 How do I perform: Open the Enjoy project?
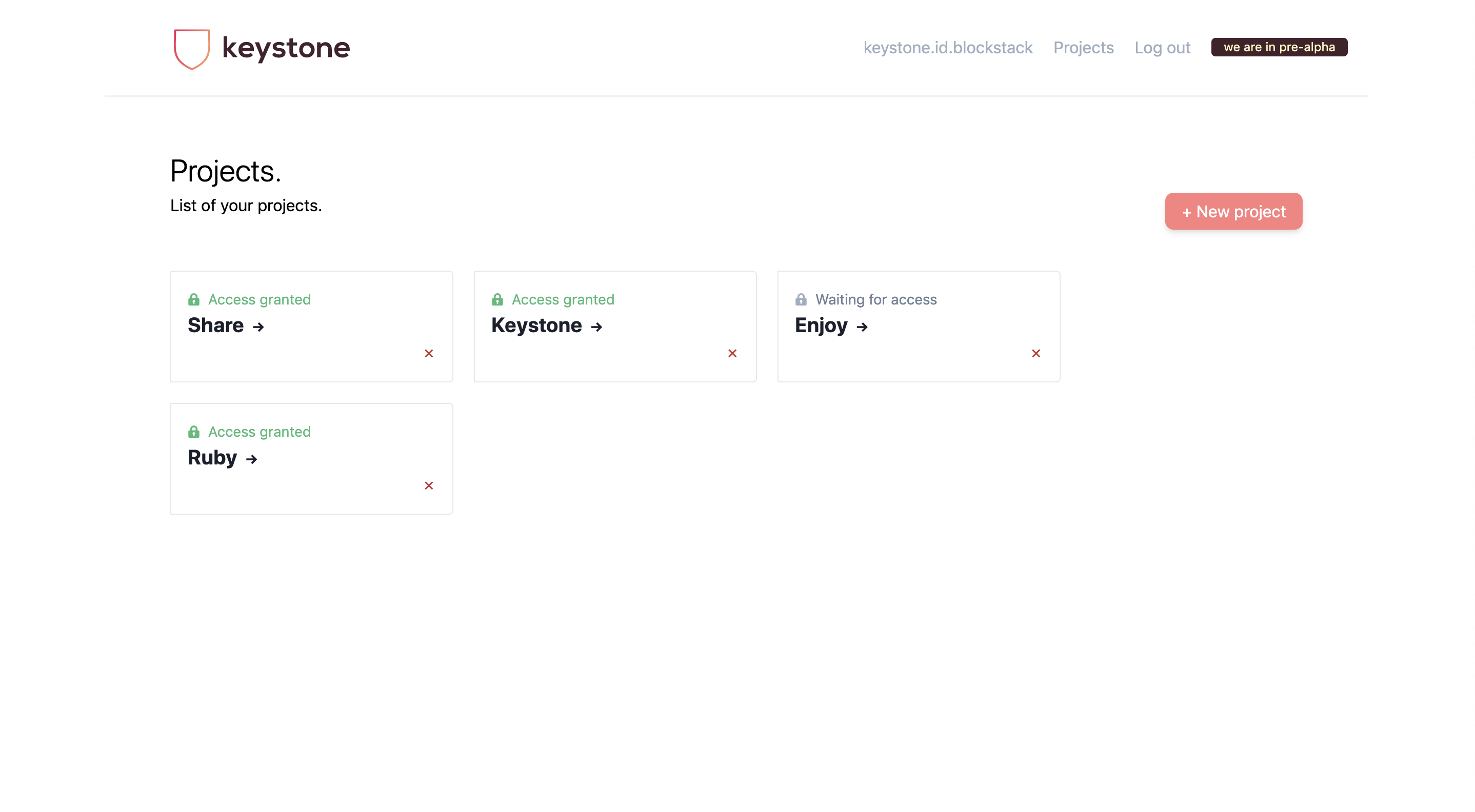point(821,325)
